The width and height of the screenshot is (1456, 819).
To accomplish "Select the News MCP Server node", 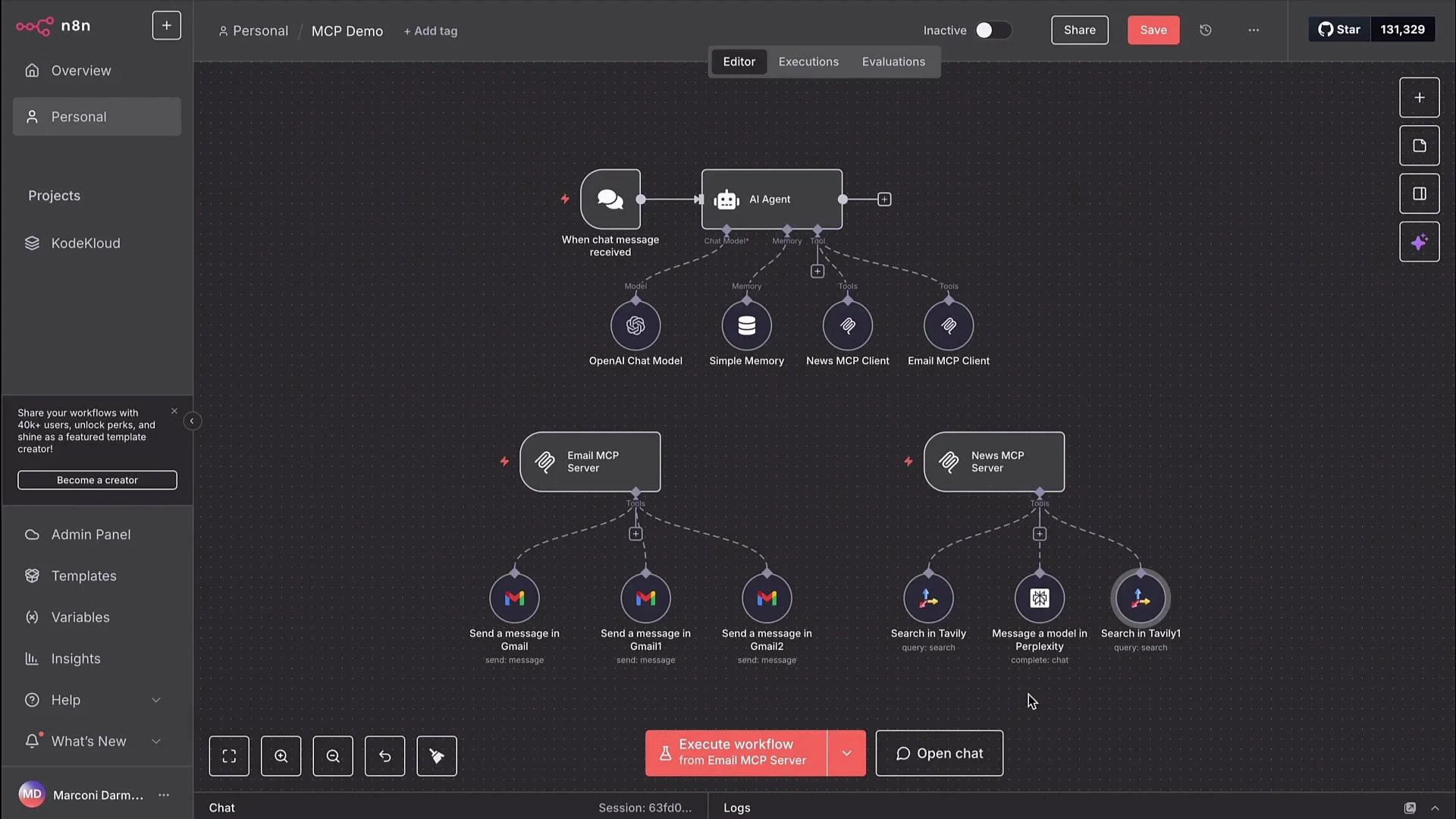I will pyautogui.click(x=994, y=462).
